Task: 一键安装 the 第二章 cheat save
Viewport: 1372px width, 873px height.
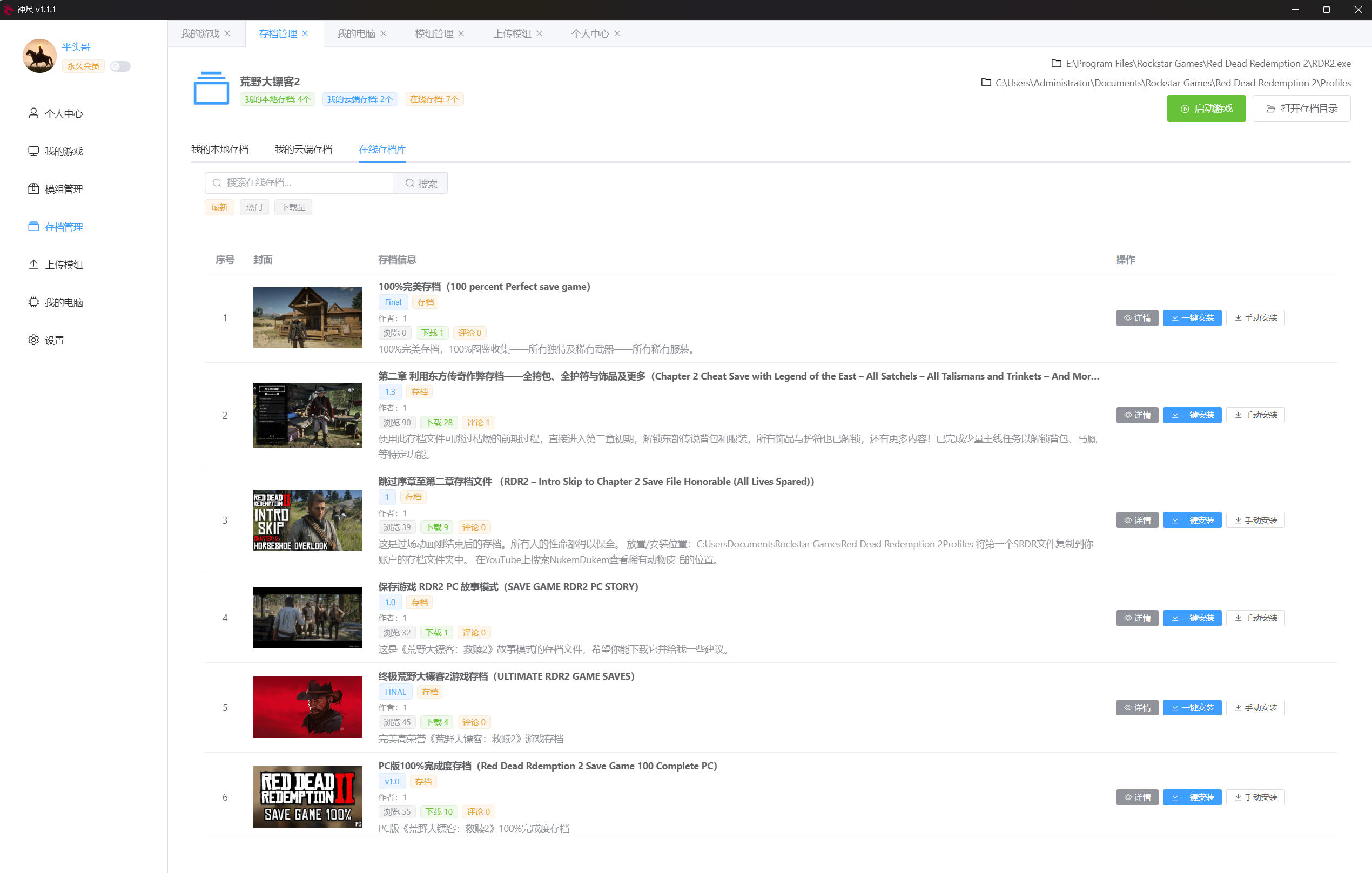Action: pos(1193,415)
